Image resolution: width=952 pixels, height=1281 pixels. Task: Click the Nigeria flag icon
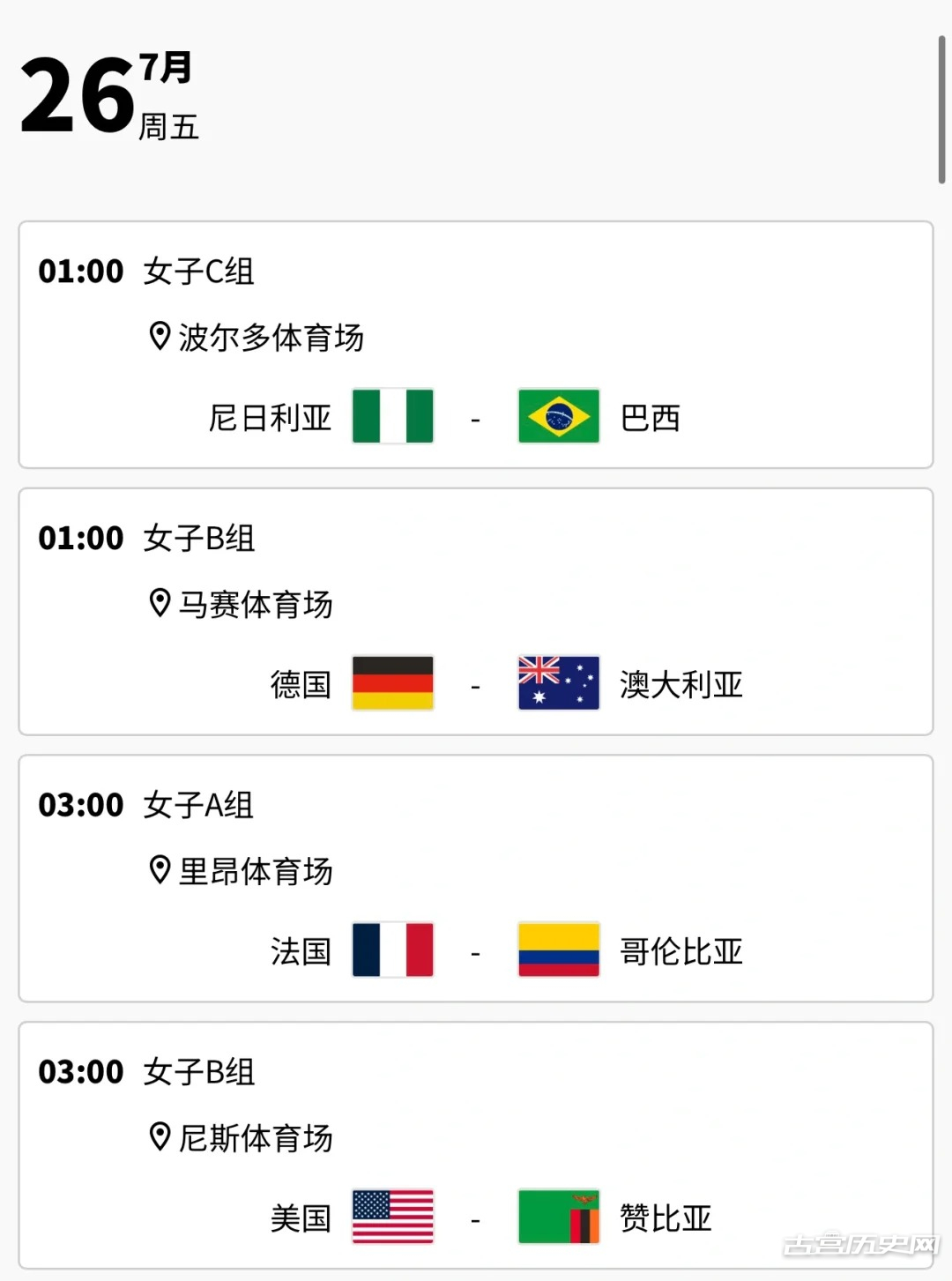click(x=393, y=416)
